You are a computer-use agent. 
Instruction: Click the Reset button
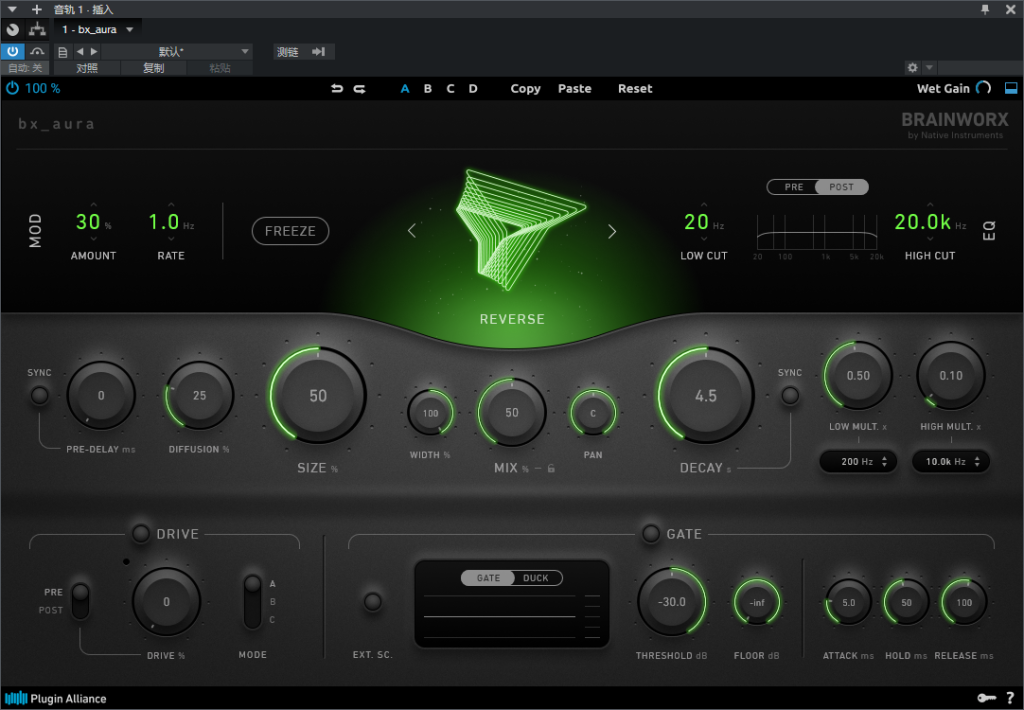[635, 89]
